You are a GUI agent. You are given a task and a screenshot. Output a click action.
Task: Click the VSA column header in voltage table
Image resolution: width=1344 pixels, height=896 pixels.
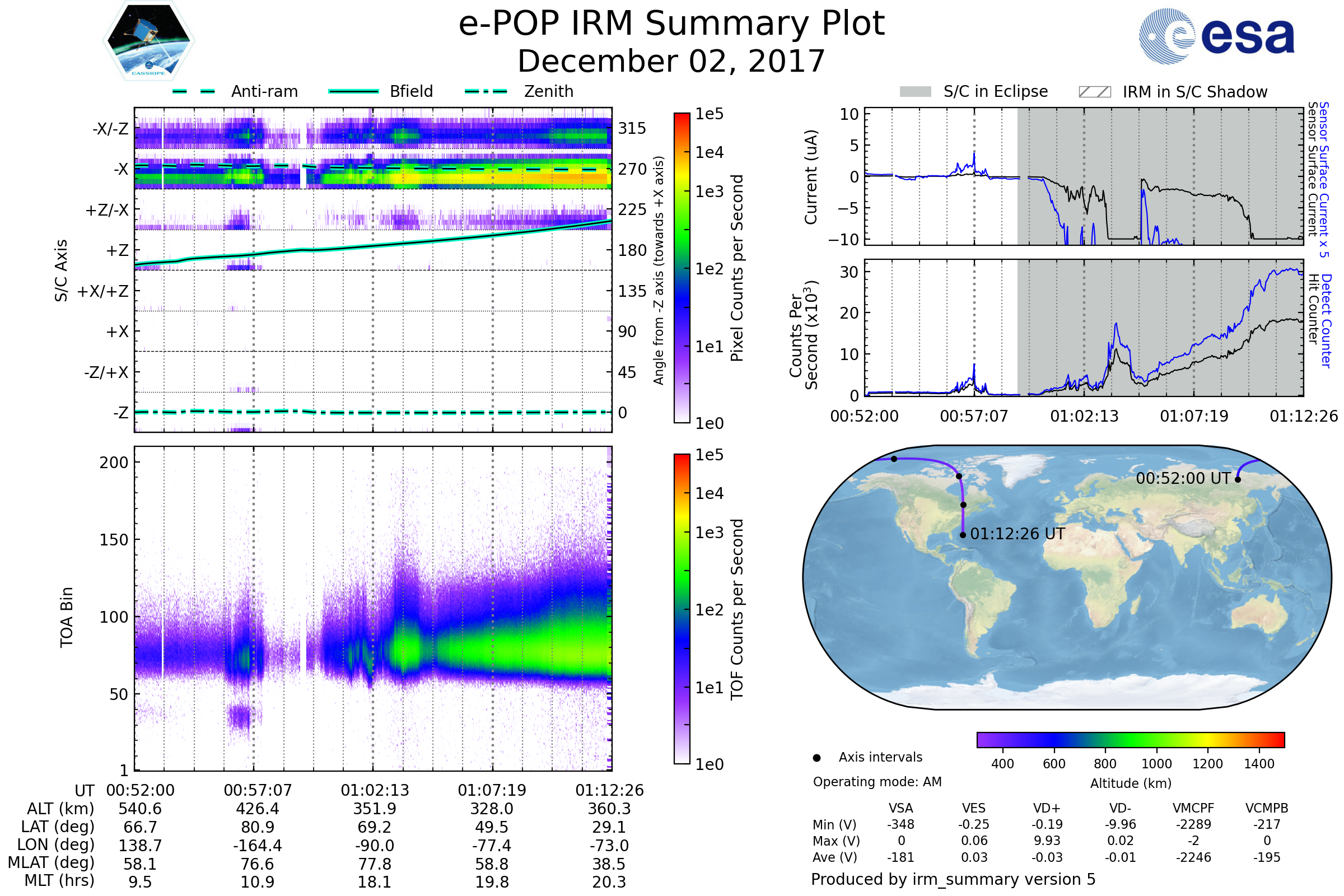(901, 808)
